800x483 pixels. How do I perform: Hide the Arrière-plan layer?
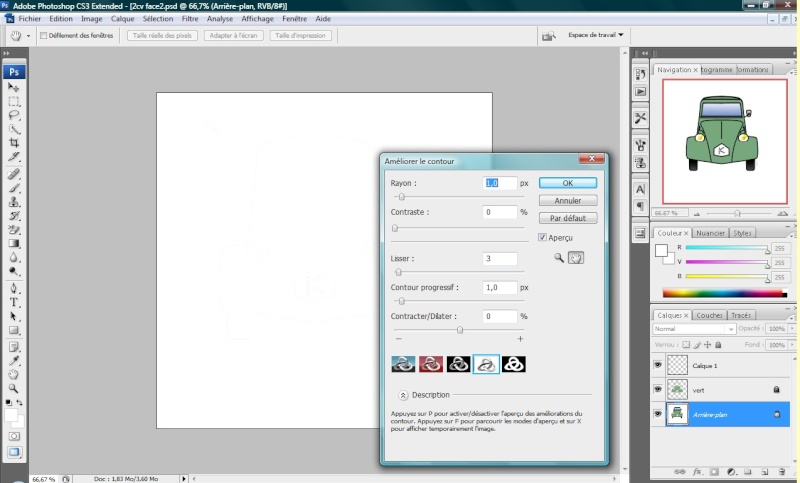(x=658, y=414)
